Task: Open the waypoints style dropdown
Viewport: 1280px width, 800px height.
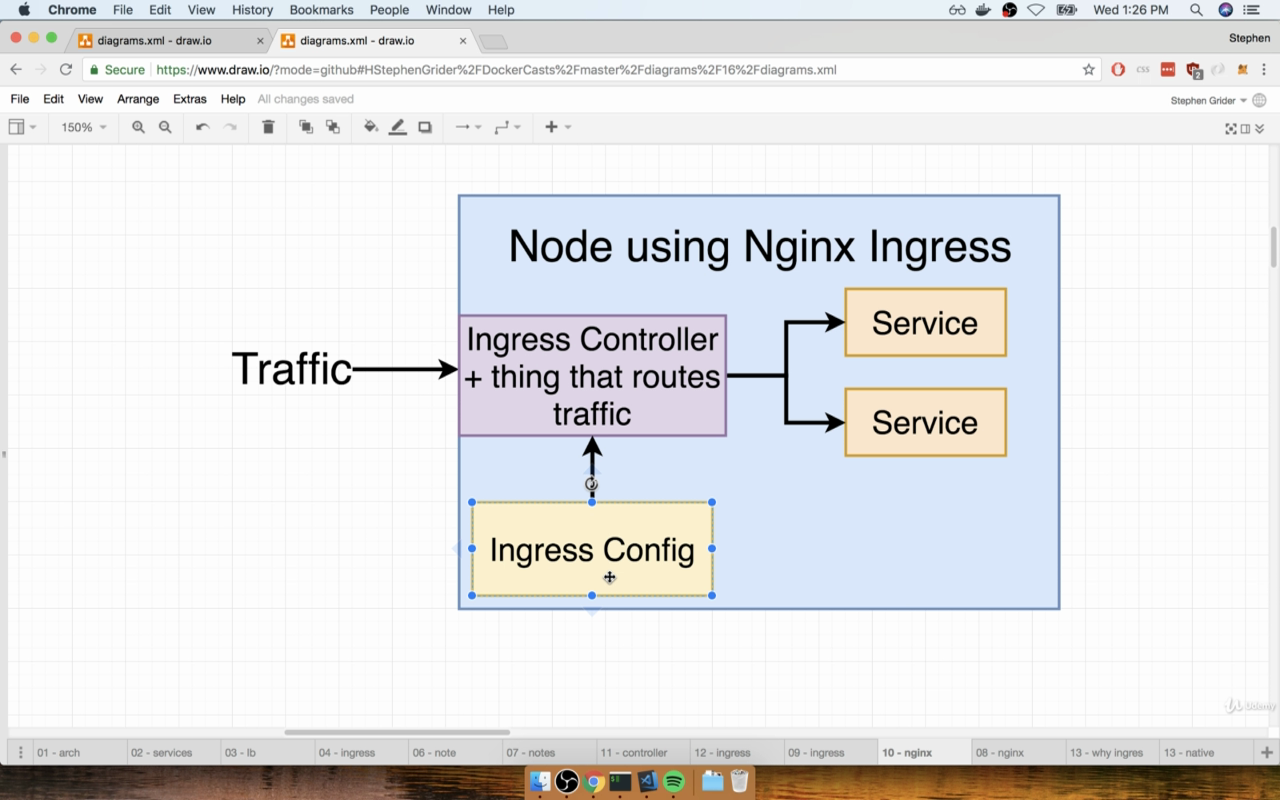Action: [507, 127]
